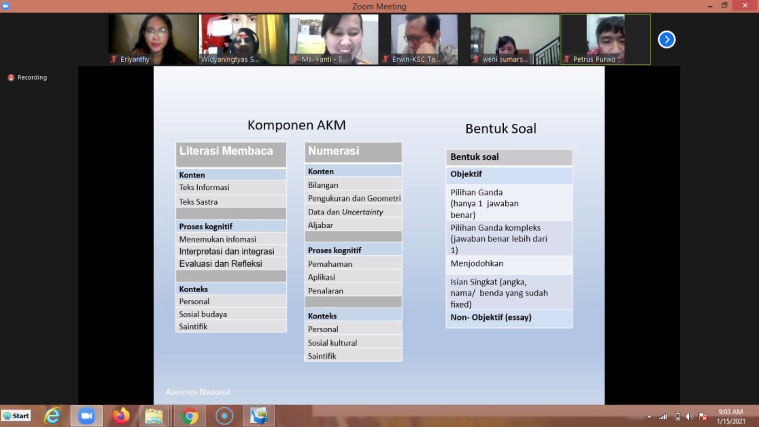Viewport: 759px width, 427px height.
Task: Show next participants with the blue arrow
Action: (666, 40)
